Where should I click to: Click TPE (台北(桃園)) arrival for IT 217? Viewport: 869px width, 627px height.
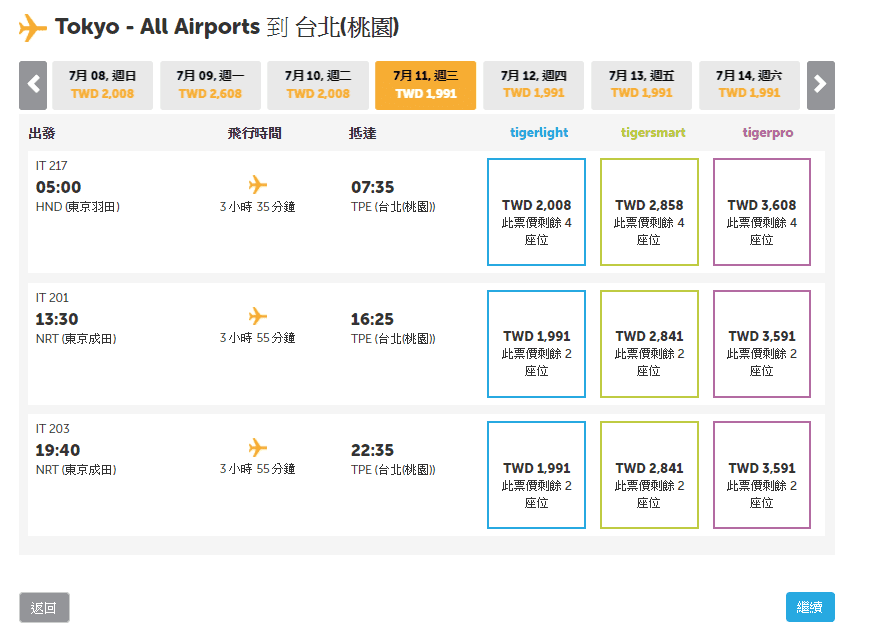(393, 207)
